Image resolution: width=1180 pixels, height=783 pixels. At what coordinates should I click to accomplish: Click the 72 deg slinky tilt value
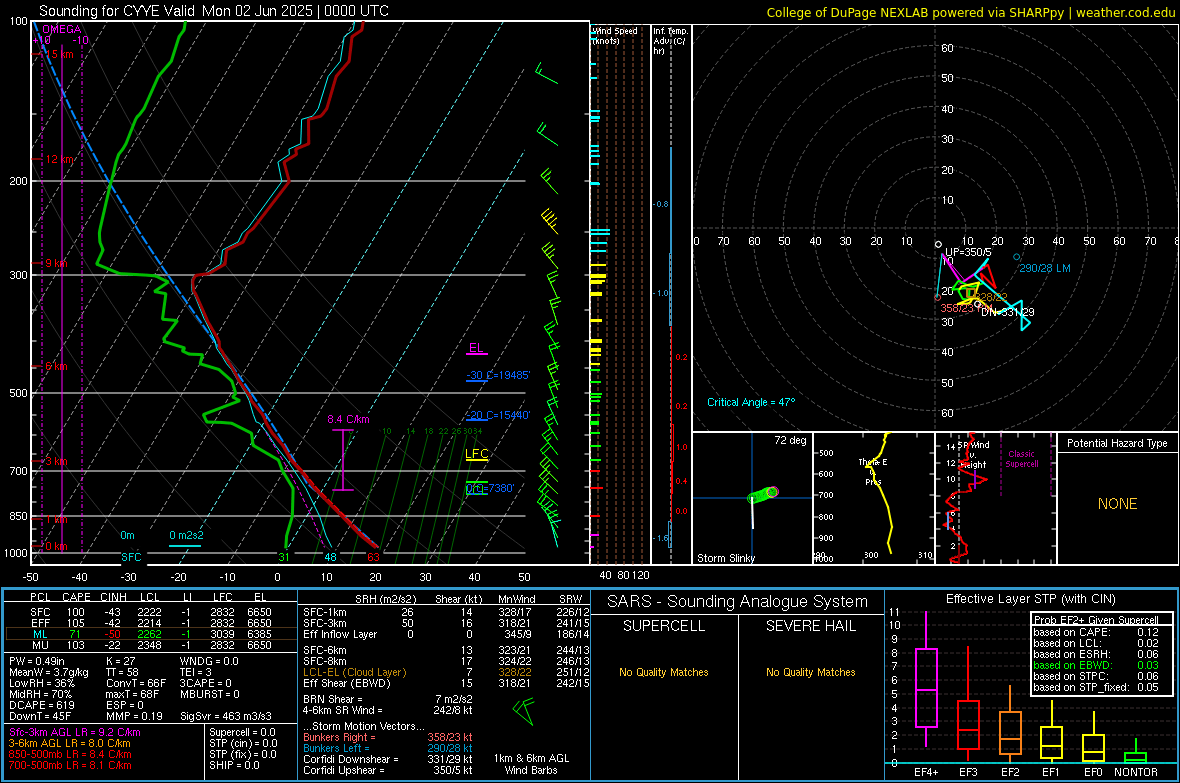tap(790, 440)
